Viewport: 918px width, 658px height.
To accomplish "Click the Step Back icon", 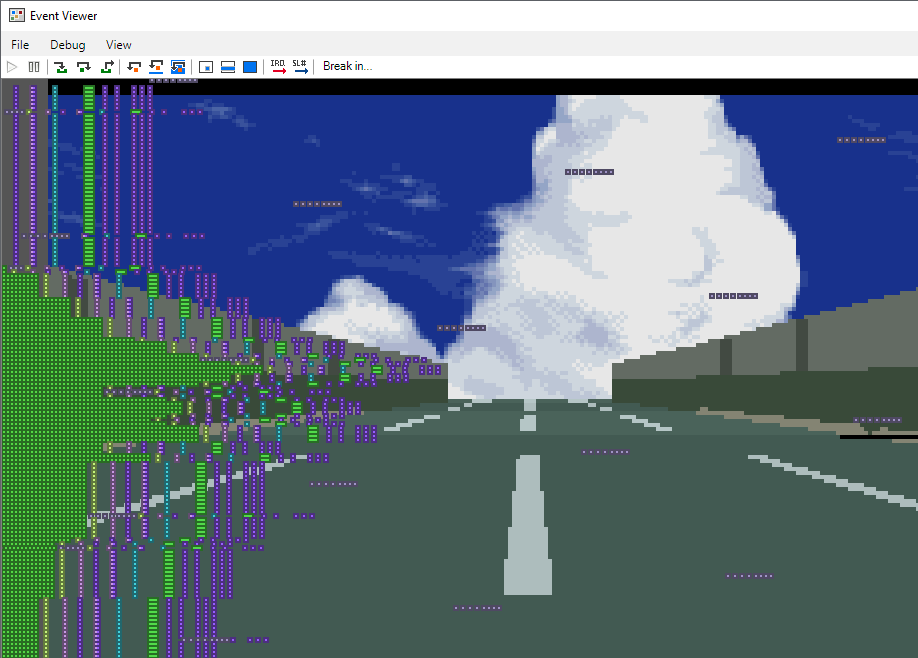I will tap(134, 67).
